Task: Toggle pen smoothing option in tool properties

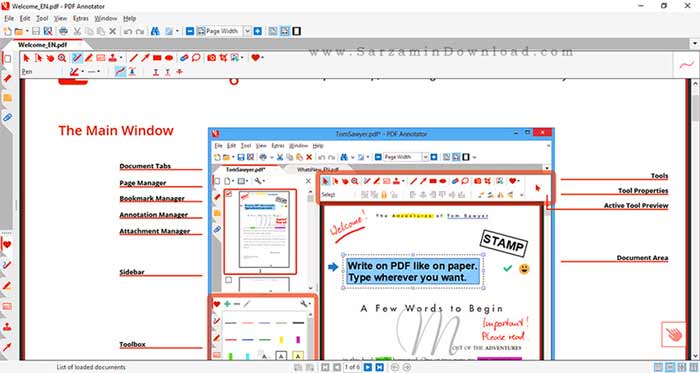Action: click(x=120, y=71)
